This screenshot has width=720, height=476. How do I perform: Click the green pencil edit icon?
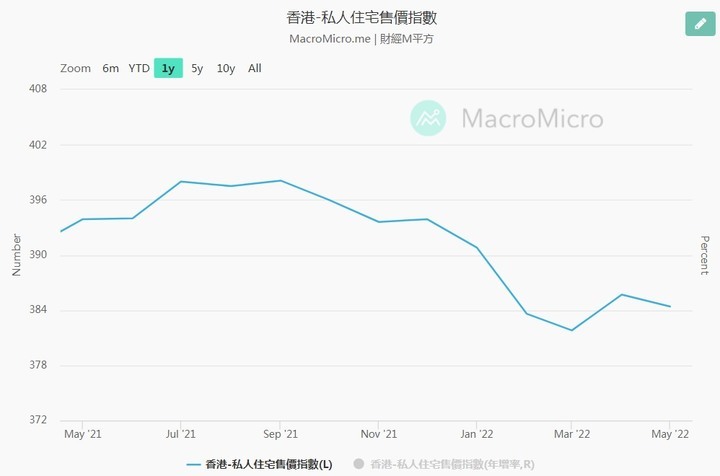(x=700, y=24)
